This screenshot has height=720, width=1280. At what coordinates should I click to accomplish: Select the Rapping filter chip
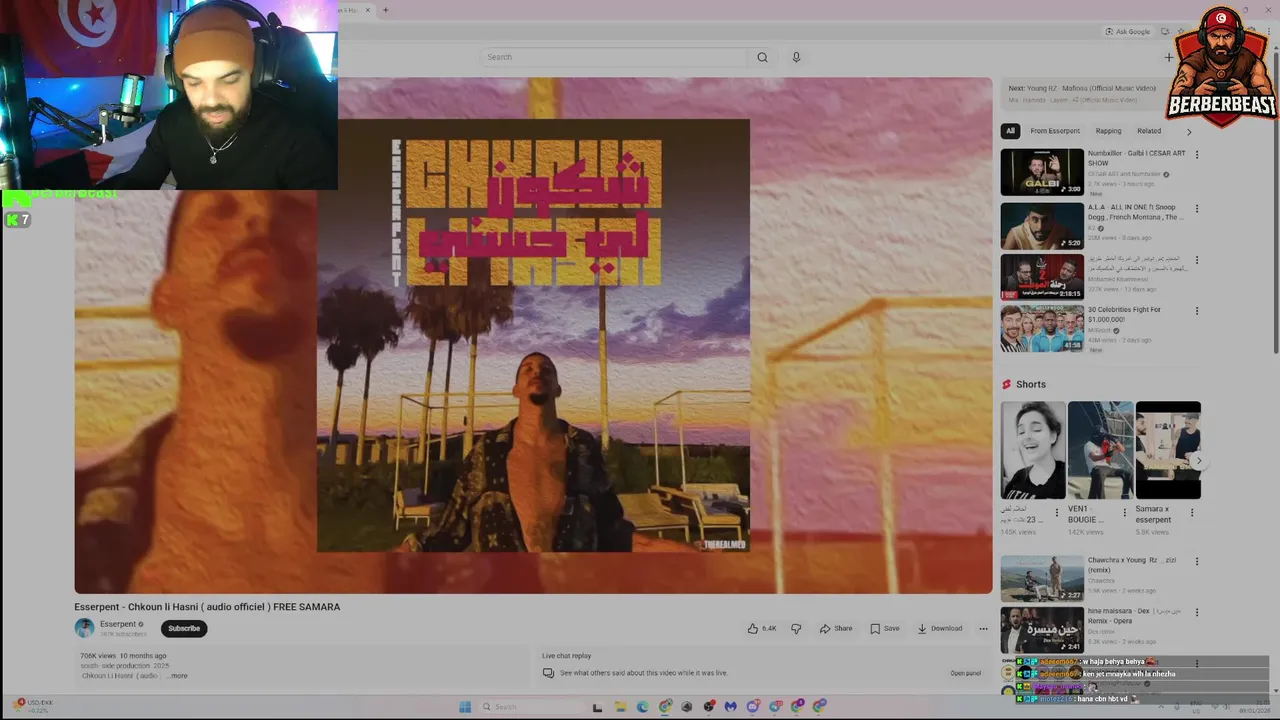[x=1108, y=131]
